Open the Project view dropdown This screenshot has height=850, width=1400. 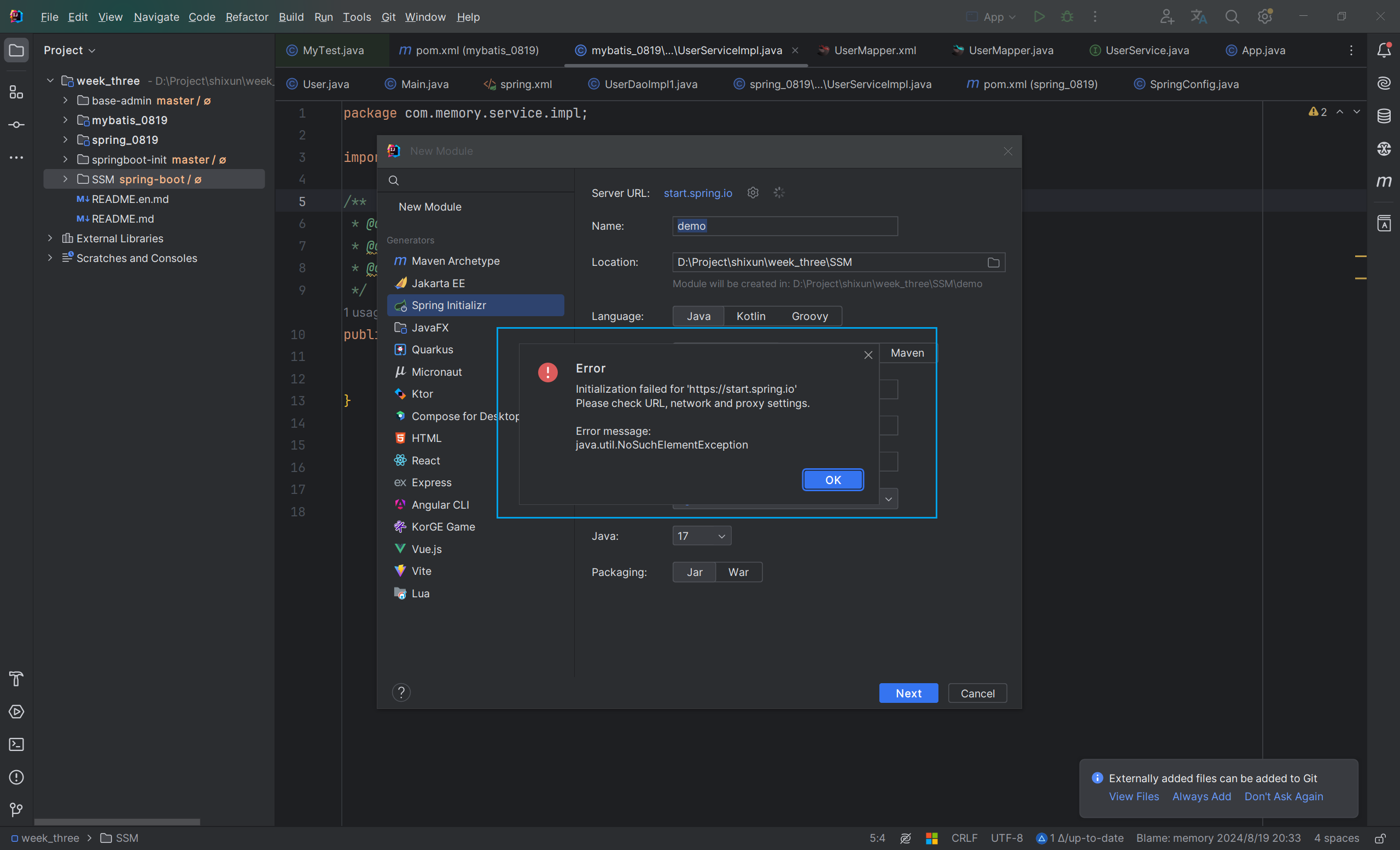click(x=69, y=50)
